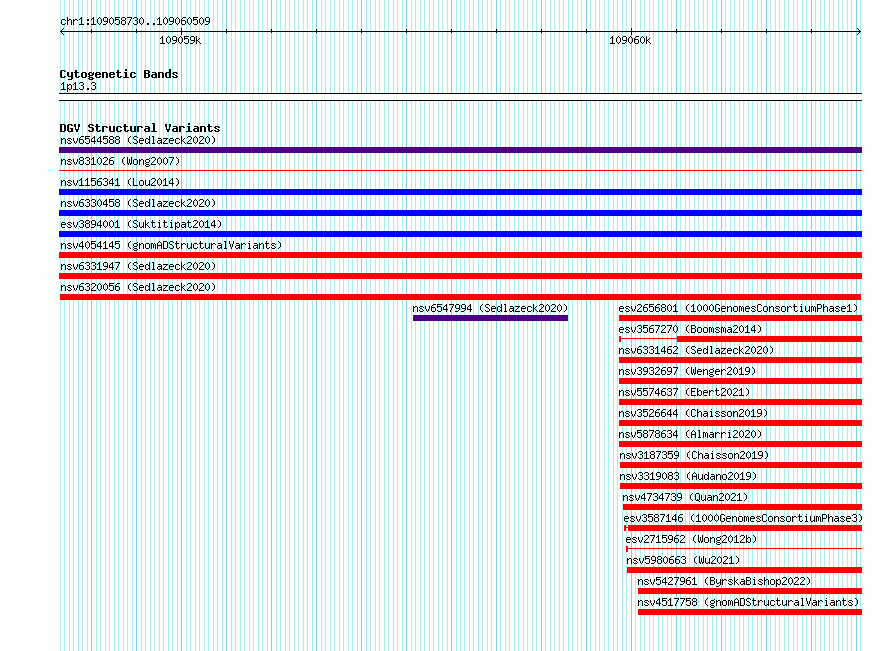Open nsv3526644 (Chaisson2019) label

693,413
